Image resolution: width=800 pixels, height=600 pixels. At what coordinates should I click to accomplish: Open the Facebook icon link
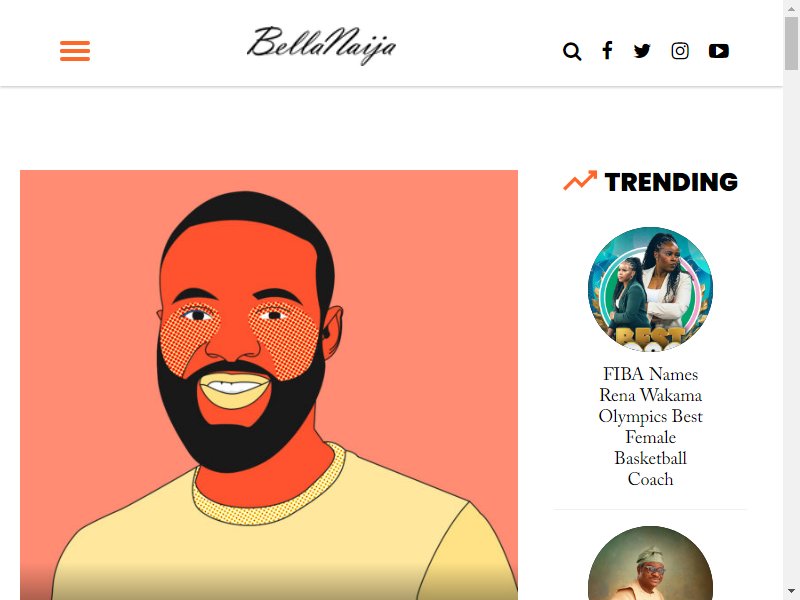coord(607,51)
